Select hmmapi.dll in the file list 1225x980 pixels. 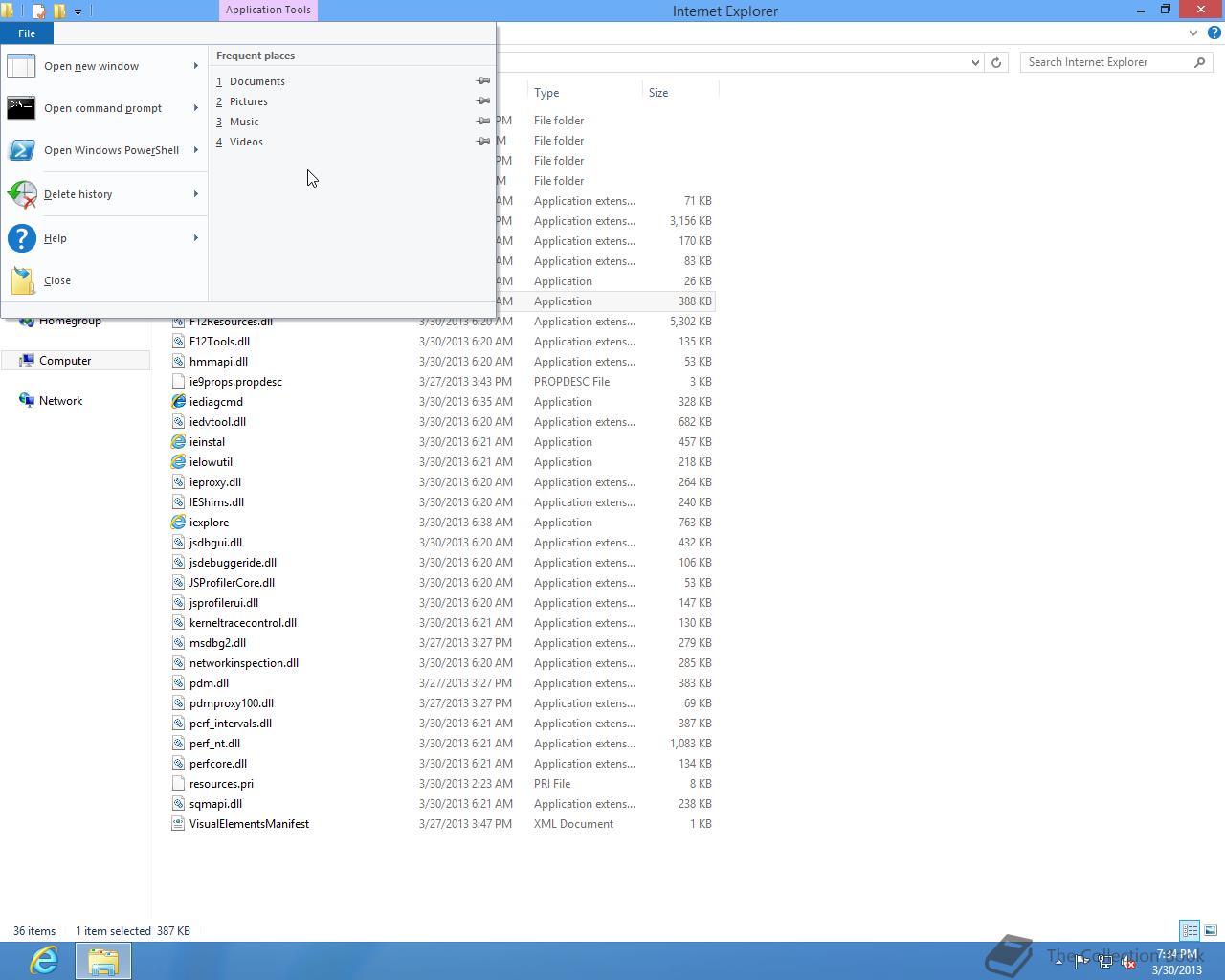tap(218, 362)
